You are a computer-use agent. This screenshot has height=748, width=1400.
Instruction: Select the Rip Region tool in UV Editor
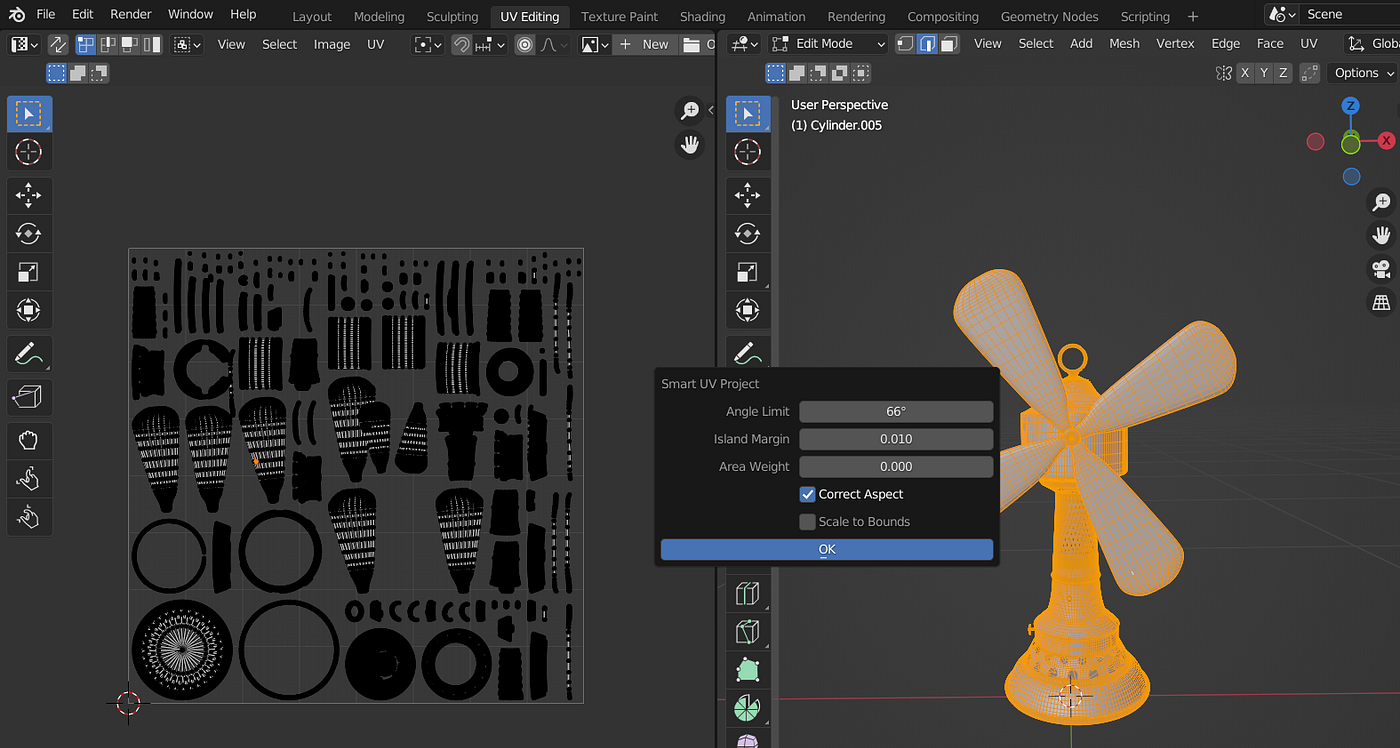coord(29,397)
